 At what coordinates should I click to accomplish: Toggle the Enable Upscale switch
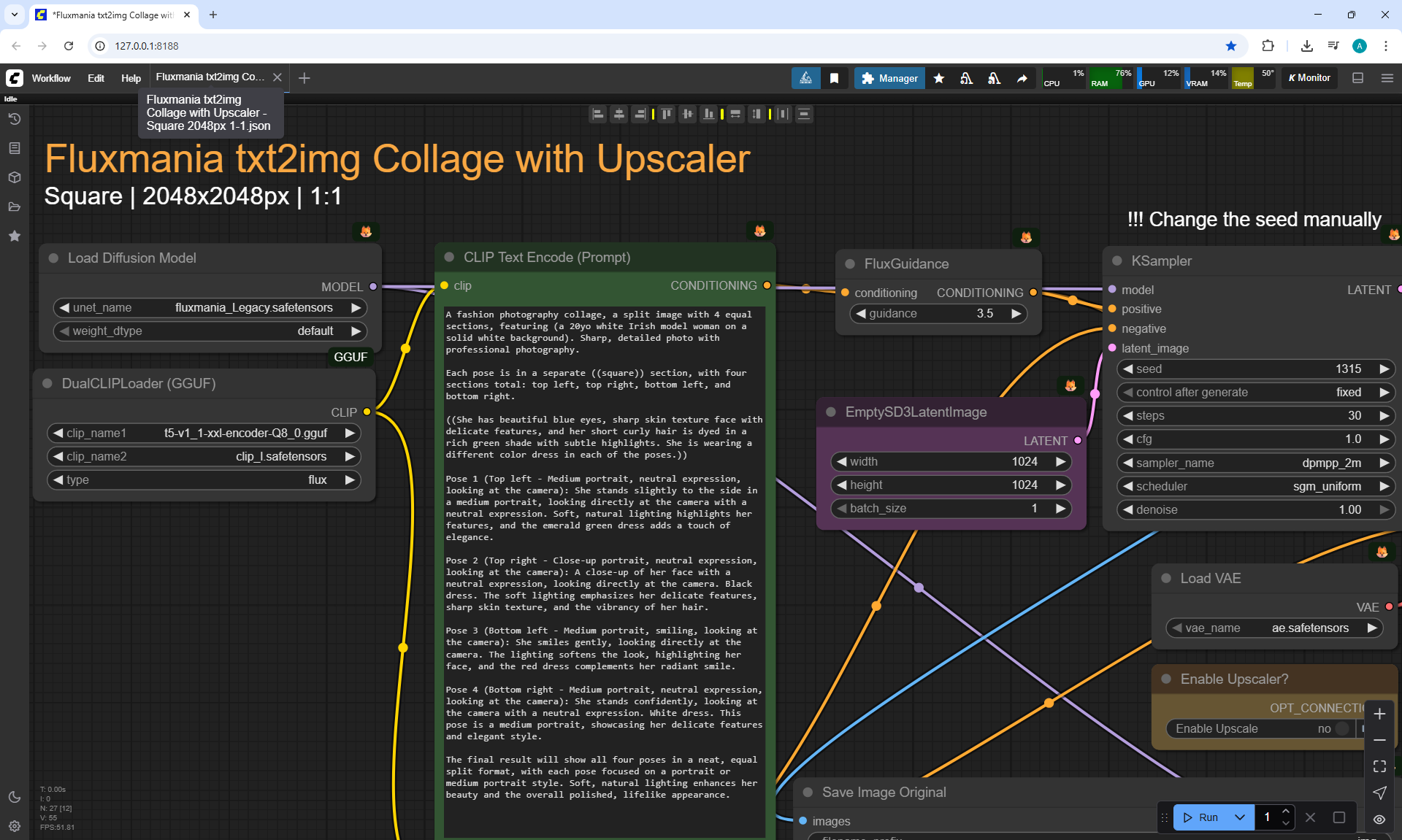1341,728
